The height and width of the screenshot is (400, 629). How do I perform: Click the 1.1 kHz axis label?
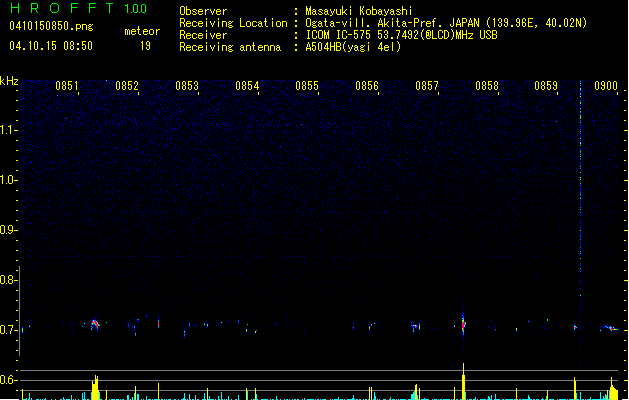8,130
